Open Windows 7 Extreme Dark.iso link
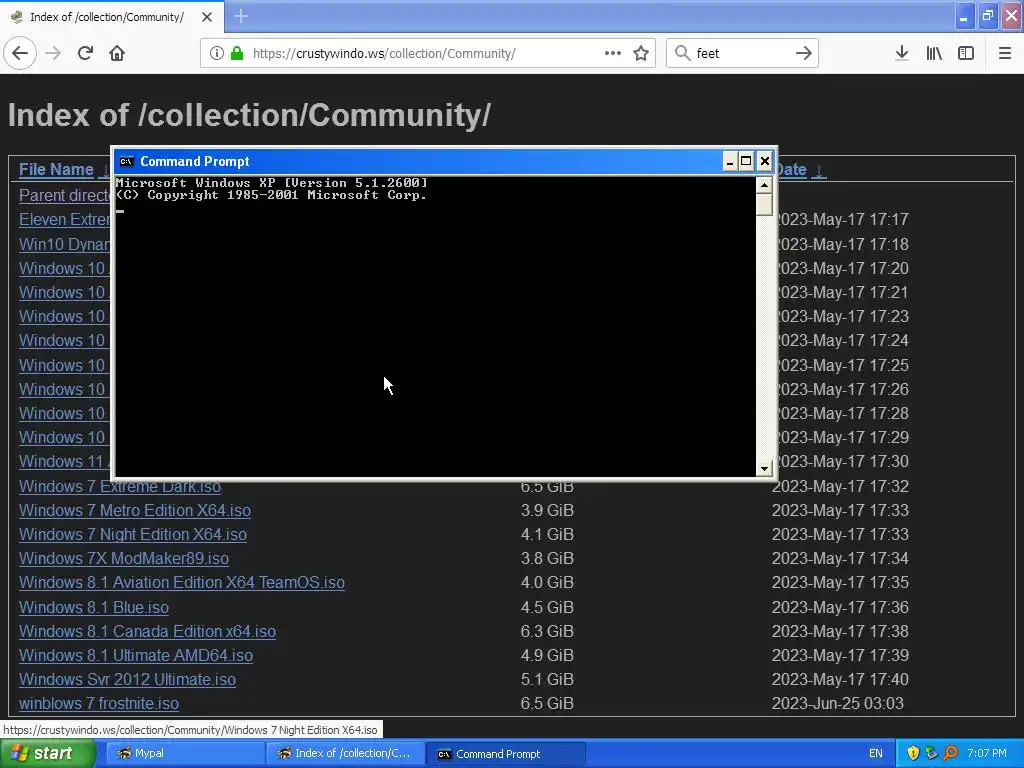 [x=120, y=487]
